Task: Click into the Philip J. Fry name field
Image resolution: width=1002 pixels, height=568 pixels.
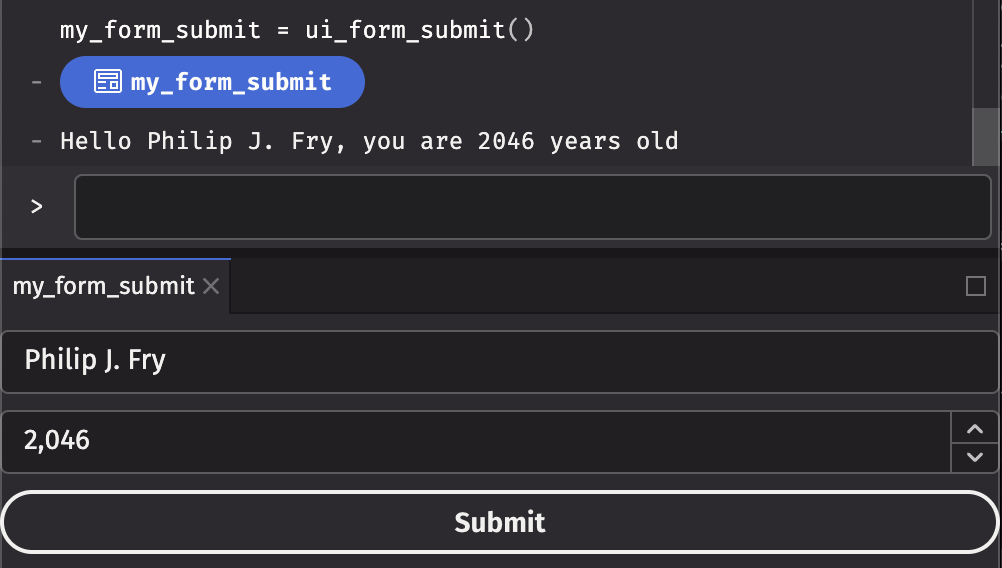Action: point(500,361)
